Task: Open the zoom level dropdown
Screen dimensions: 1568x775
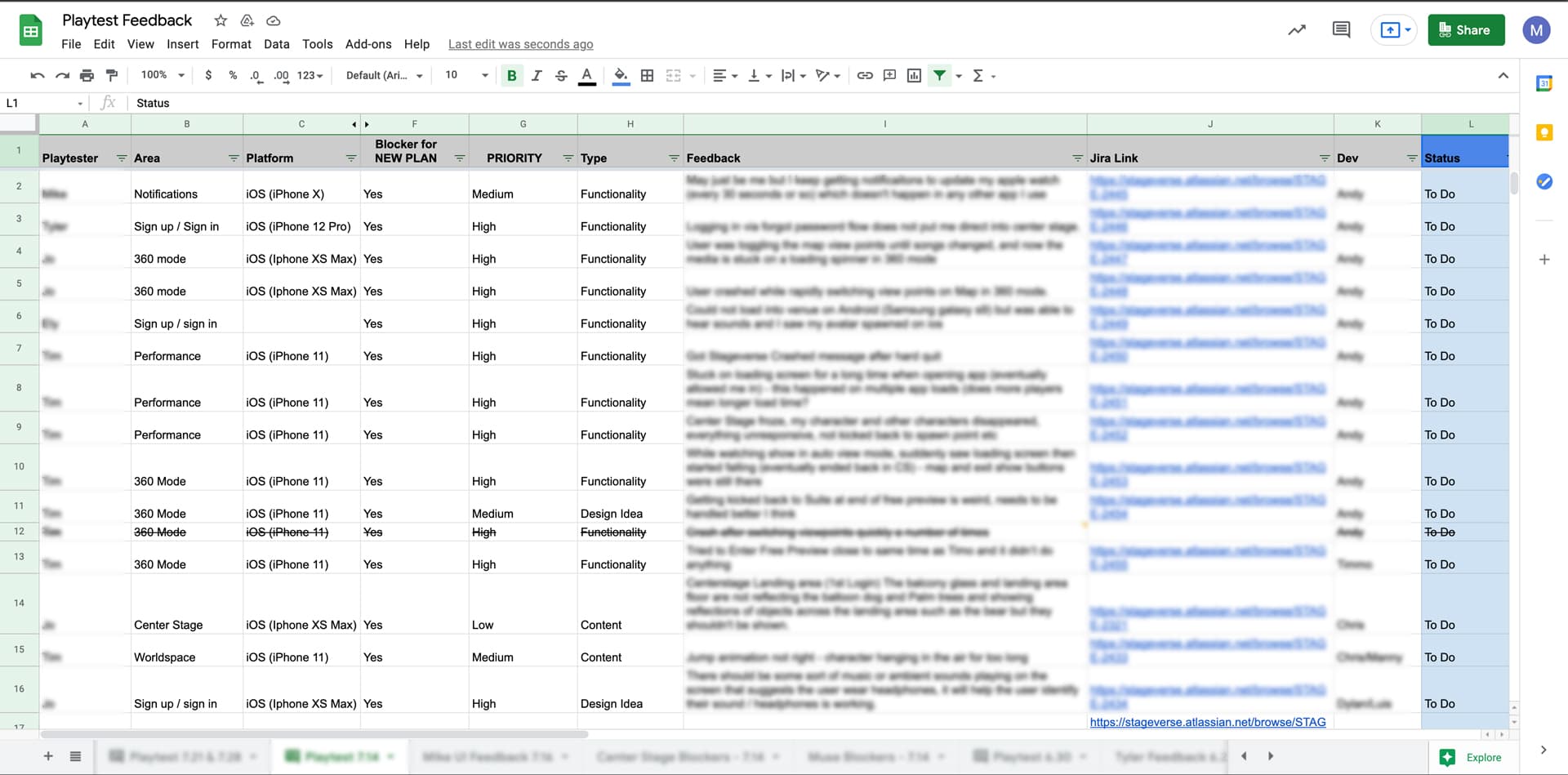Action: [163, 75]
